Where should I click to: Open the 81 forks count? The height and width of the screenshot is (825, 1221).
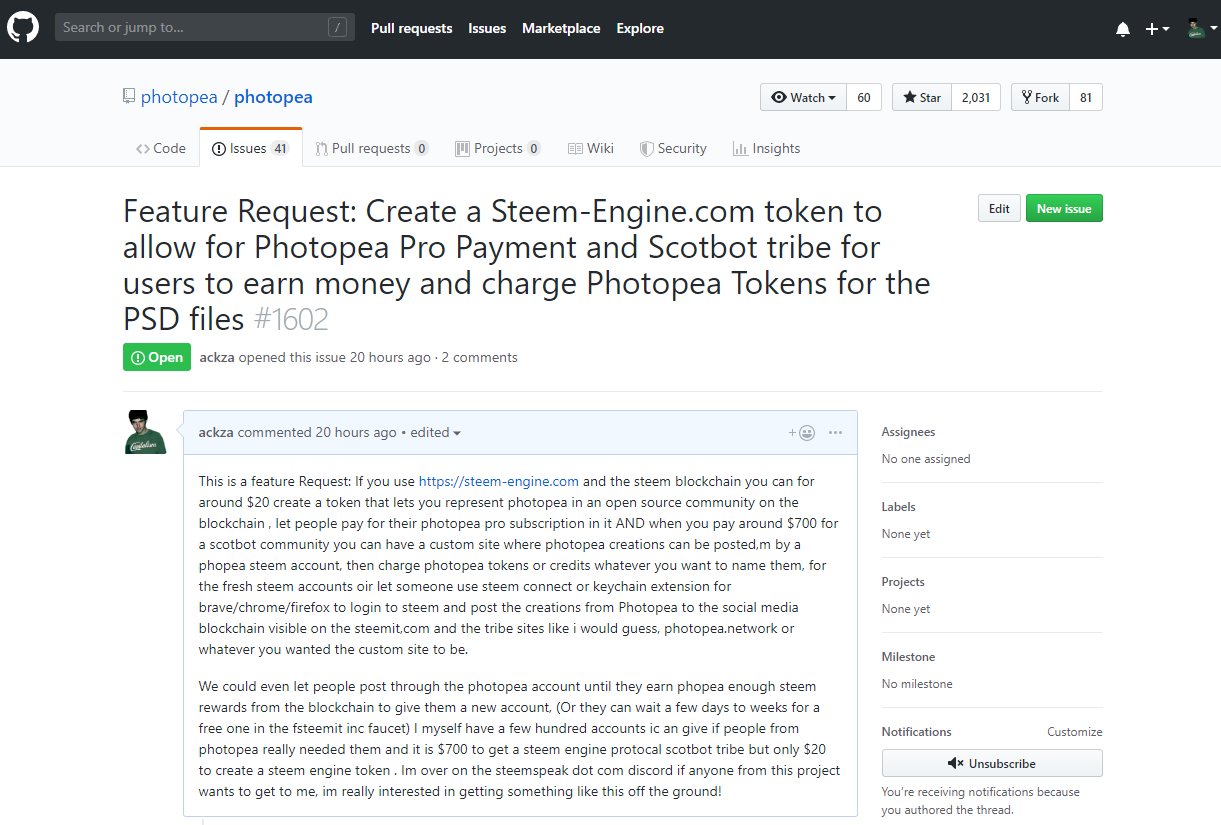(1086, 97)
